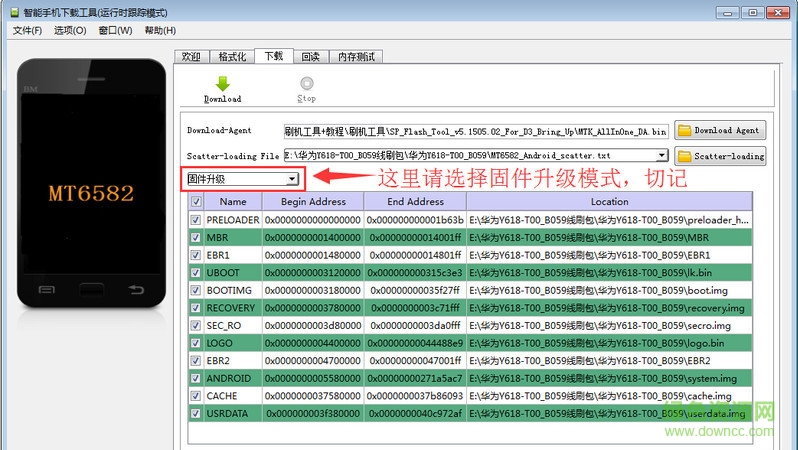The image size is (798, 450).
Task: Click the Download-Agent file path field
Action: point(475,131)
